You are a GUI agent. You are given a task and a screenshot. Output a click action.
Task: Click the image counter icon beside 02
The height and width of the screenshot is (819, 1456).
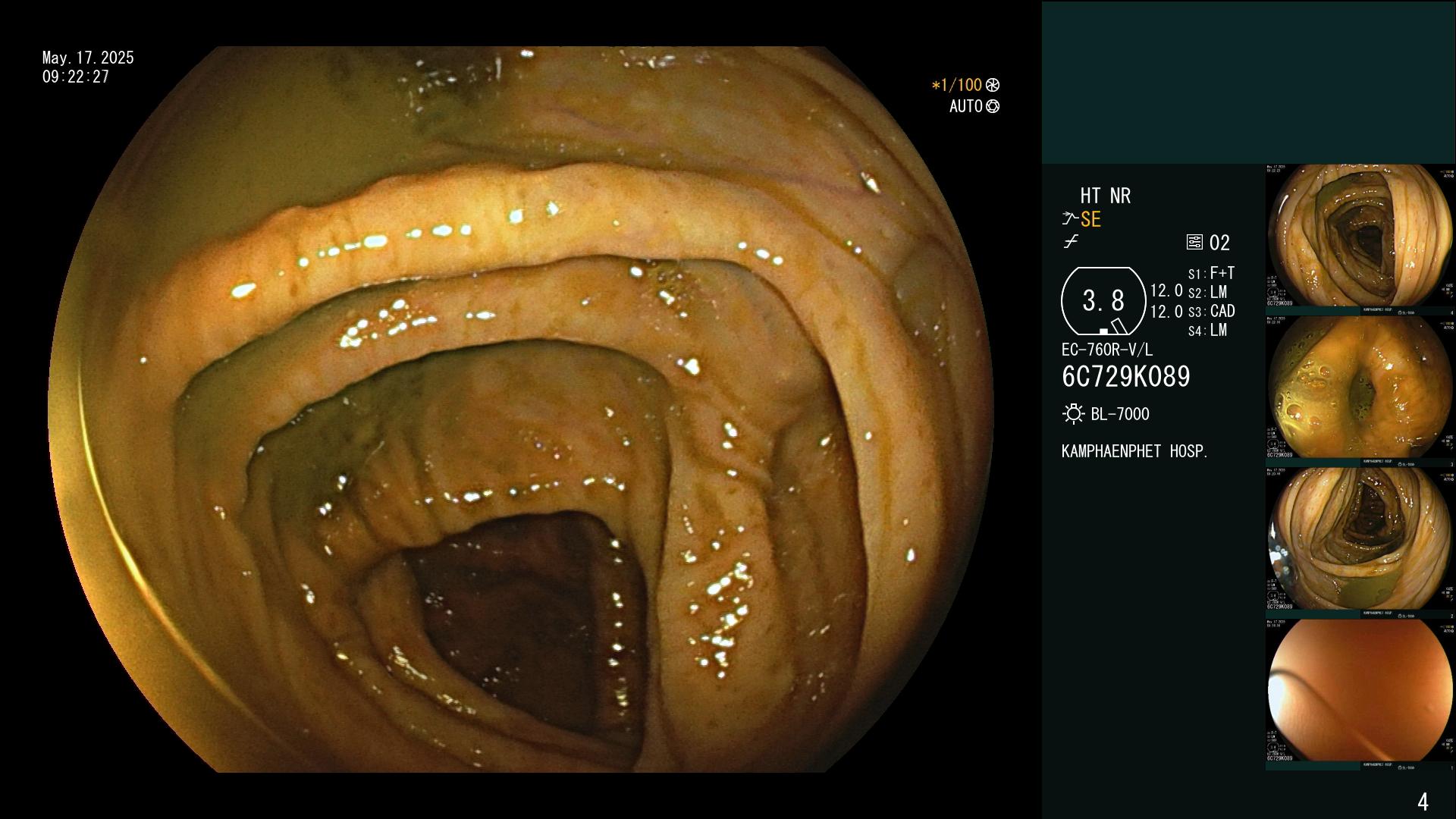(1194, 242)
